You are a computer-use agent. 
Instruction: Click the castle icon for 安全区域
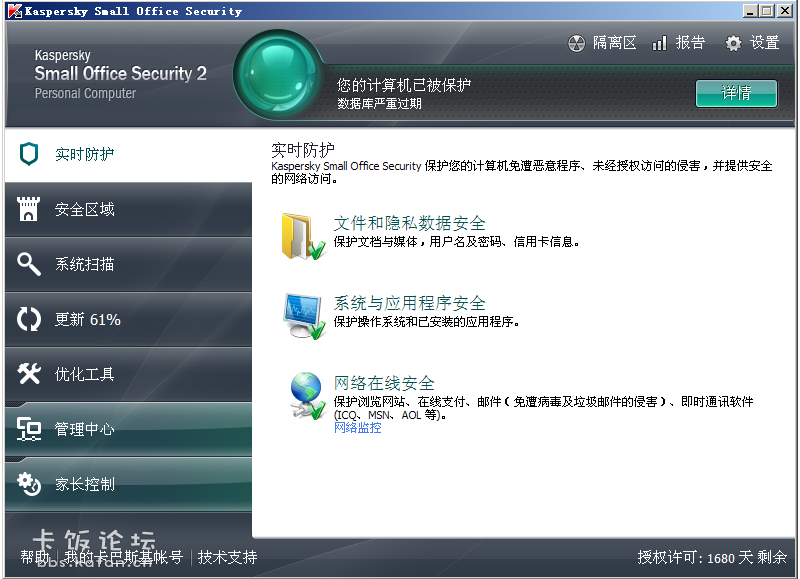pyautogui.click(x=29, y=209)
